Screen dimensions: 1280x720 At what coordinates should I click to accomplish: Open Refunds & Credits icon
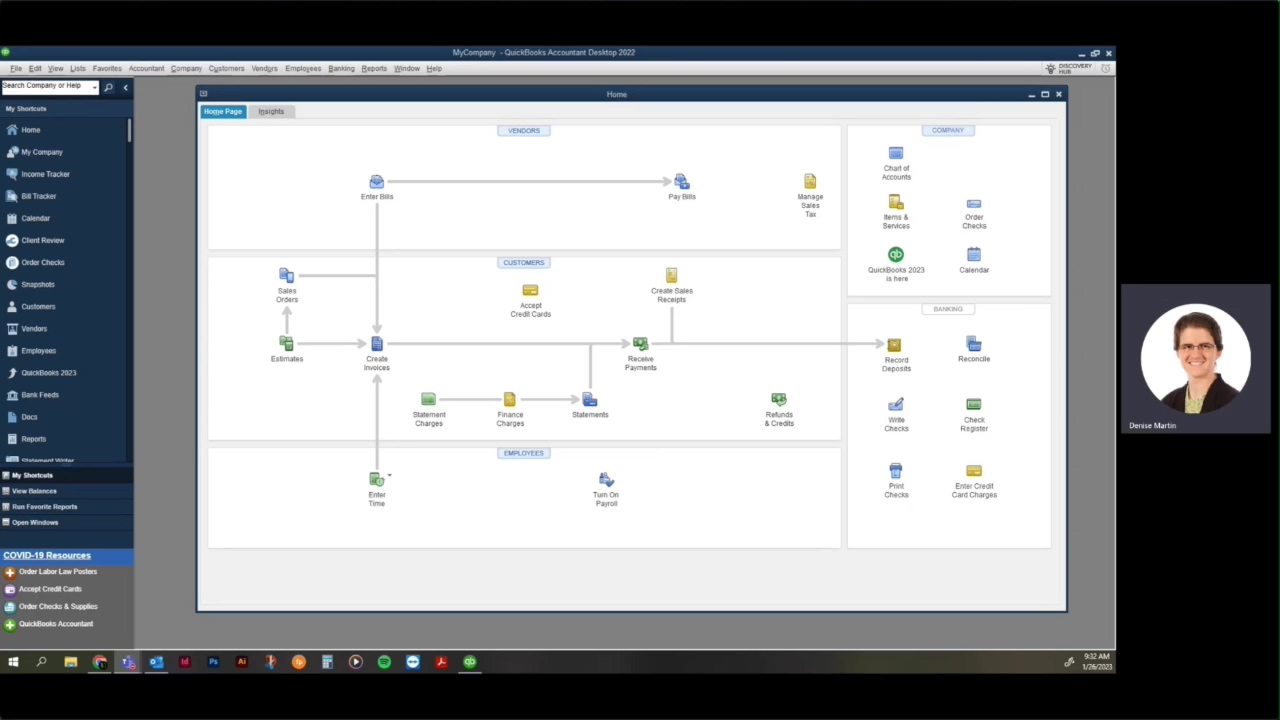[x=778, y=400]
